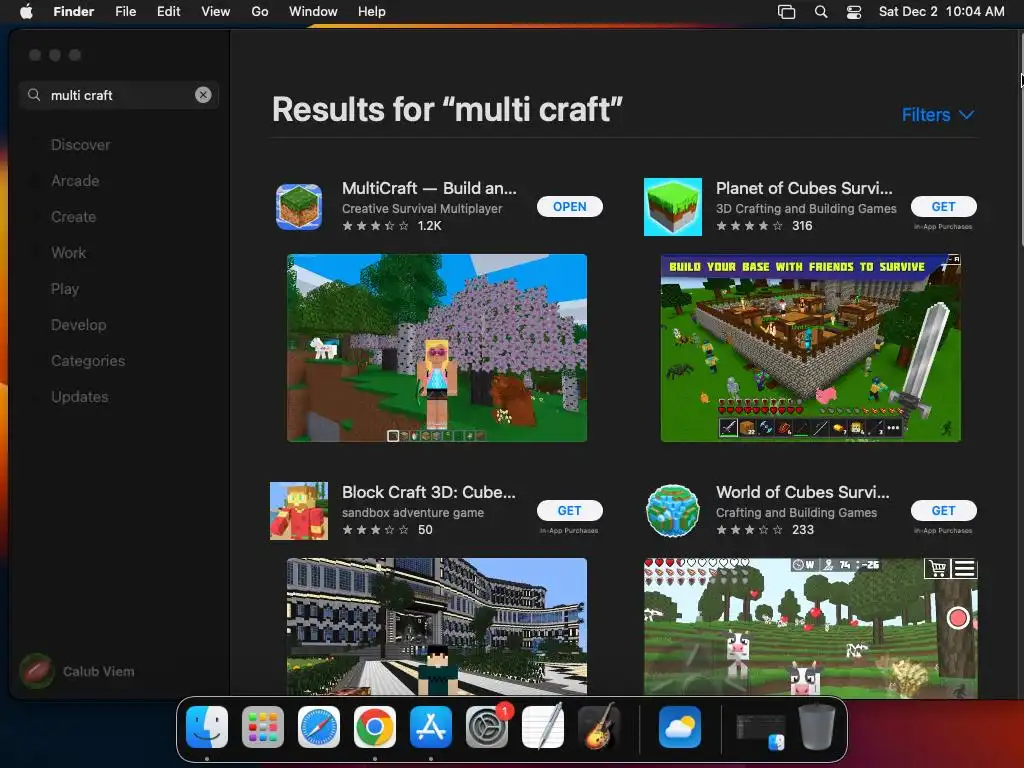Expand the Filters dropdown
Screen dimensions: 1024x768
pyautogui.click(x=938, y=115)
